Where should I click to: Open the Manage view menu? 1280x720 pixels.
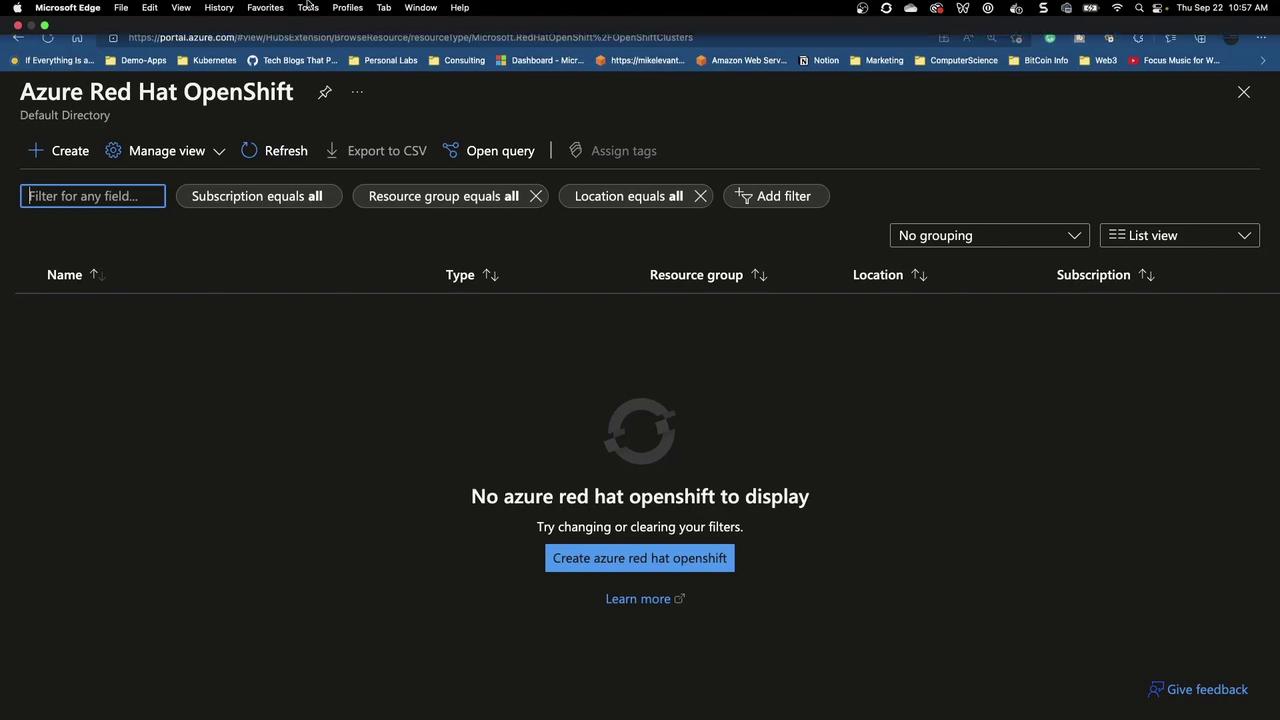pos(165,150)
